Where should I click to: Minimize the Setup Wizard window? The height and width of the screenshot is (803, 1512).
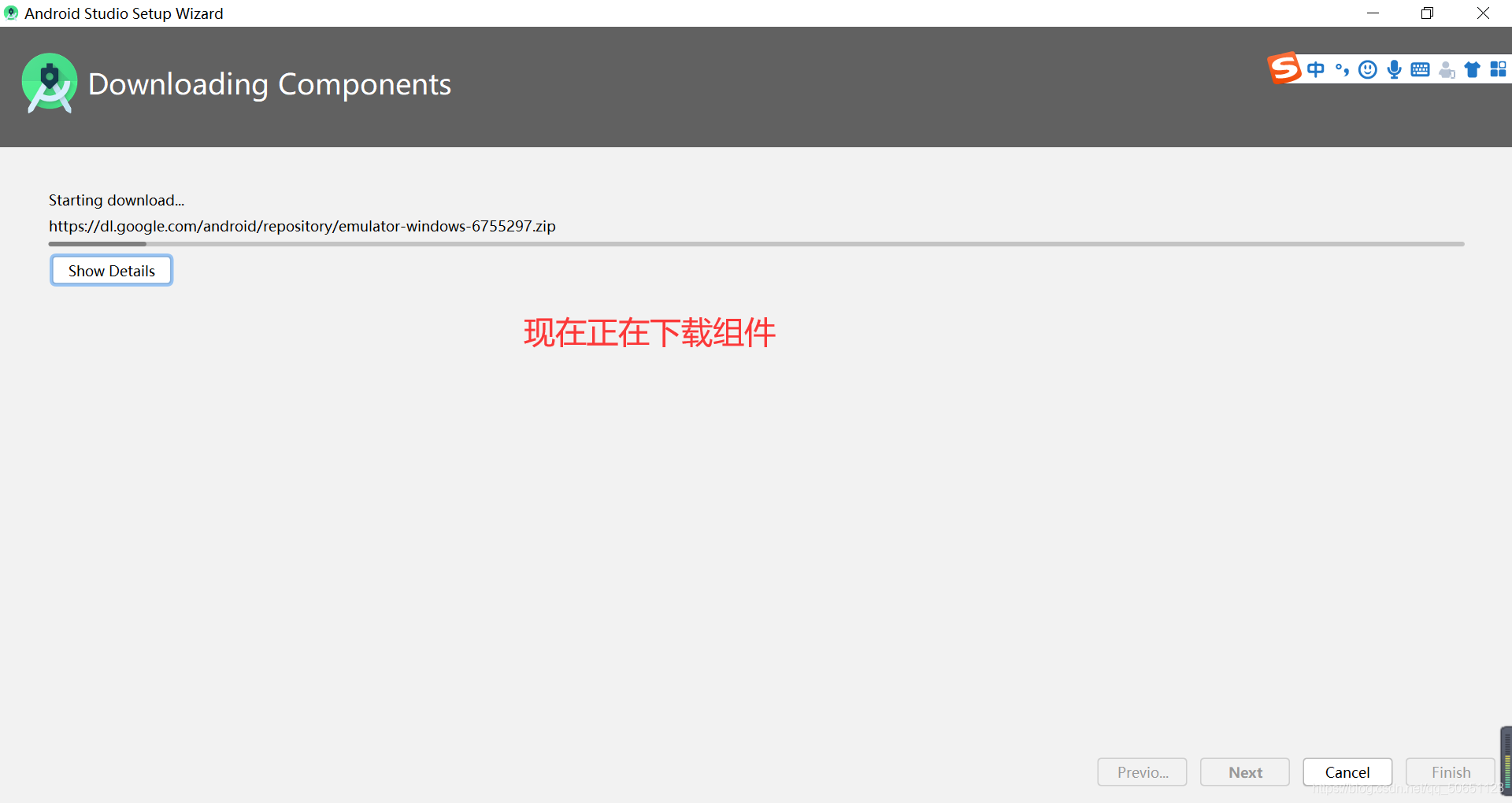[1373, 13]
